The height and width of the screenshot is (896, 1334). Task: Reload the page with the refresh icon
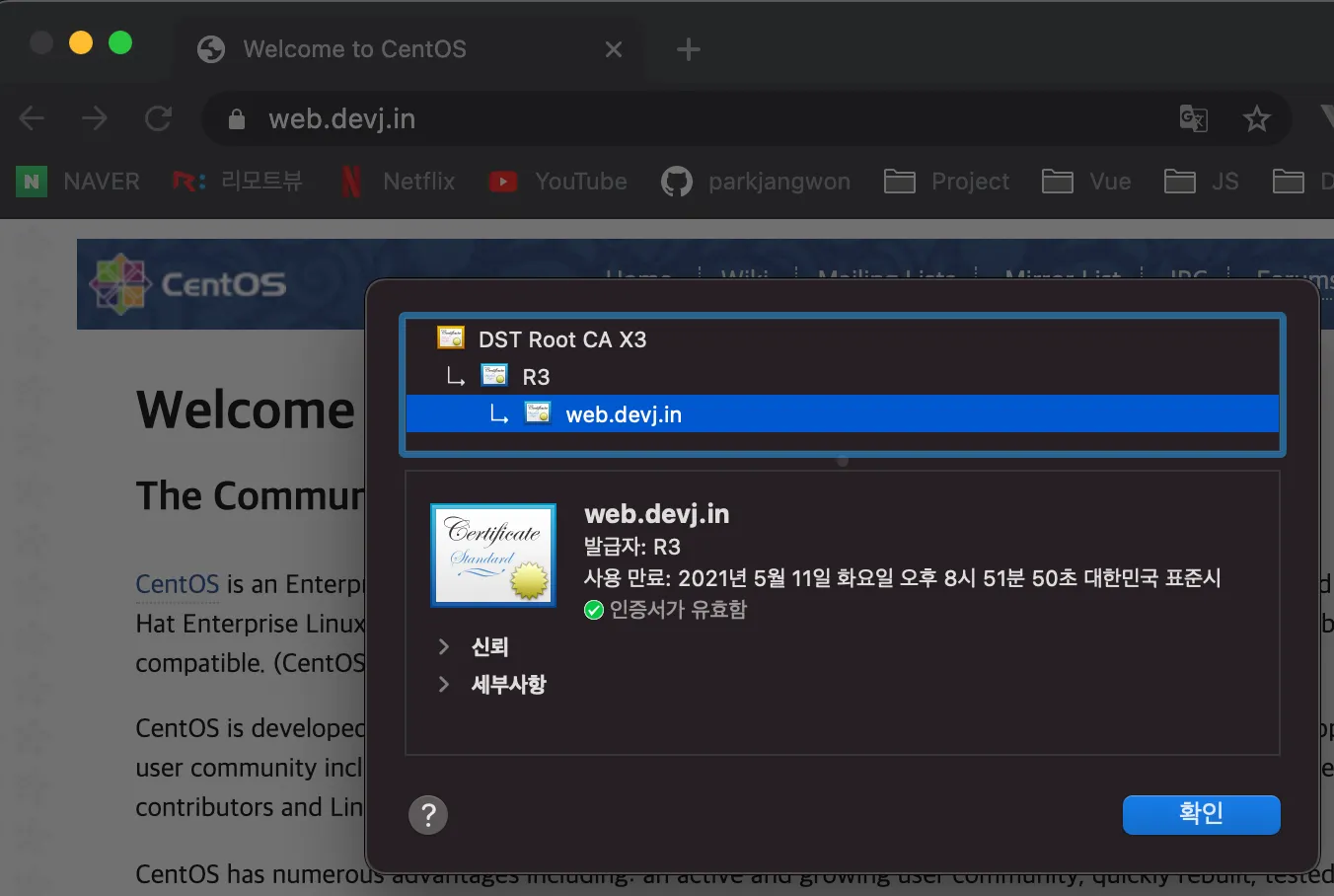(x=158, y=119)
